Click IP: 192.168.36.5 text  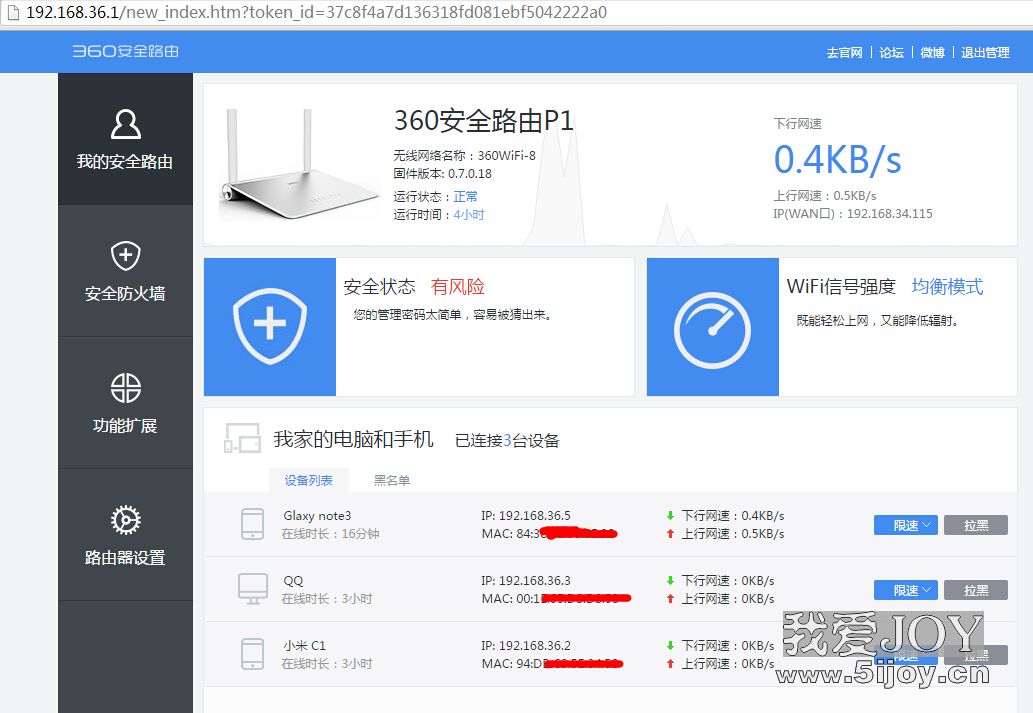pos(526,515)
